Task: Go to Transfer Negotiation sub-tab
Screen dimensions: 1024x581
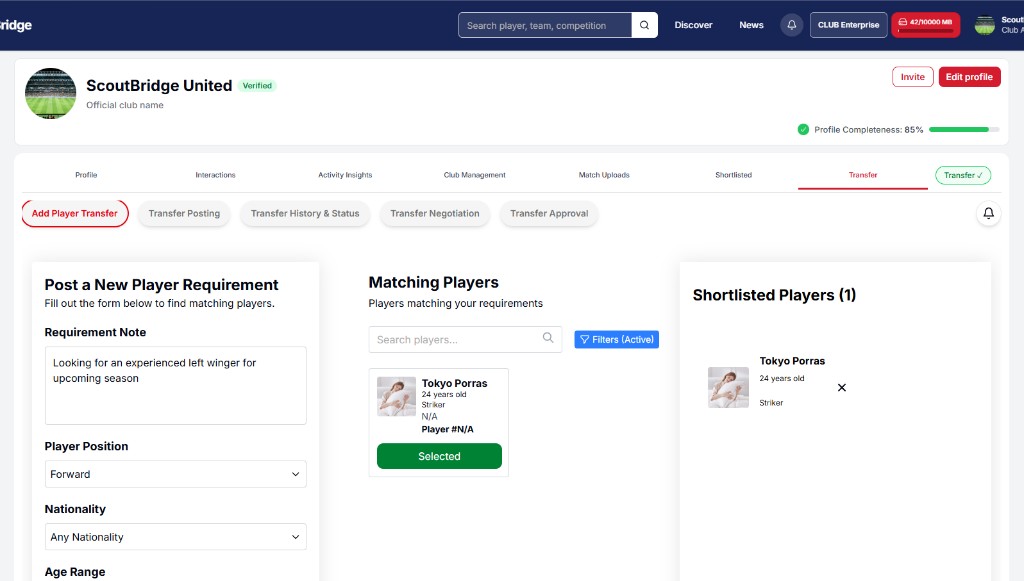Action: tap(435, 213)
